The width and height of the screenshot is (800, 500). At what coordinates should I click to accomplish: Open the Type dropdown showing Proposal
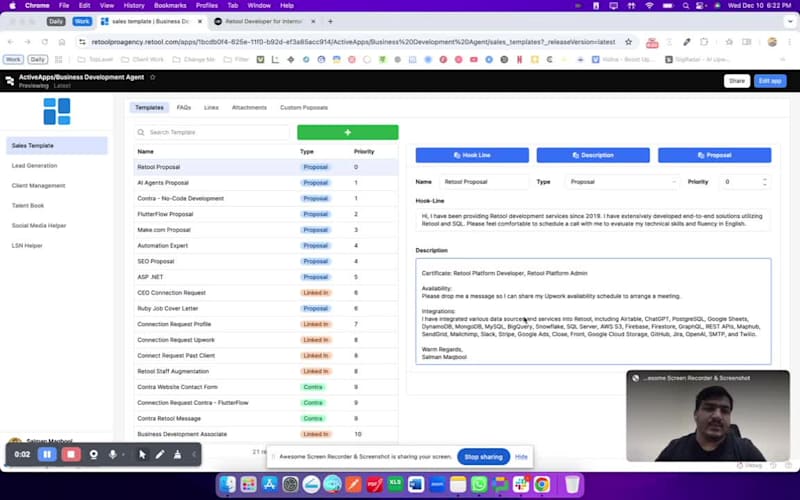click(622, 182)
